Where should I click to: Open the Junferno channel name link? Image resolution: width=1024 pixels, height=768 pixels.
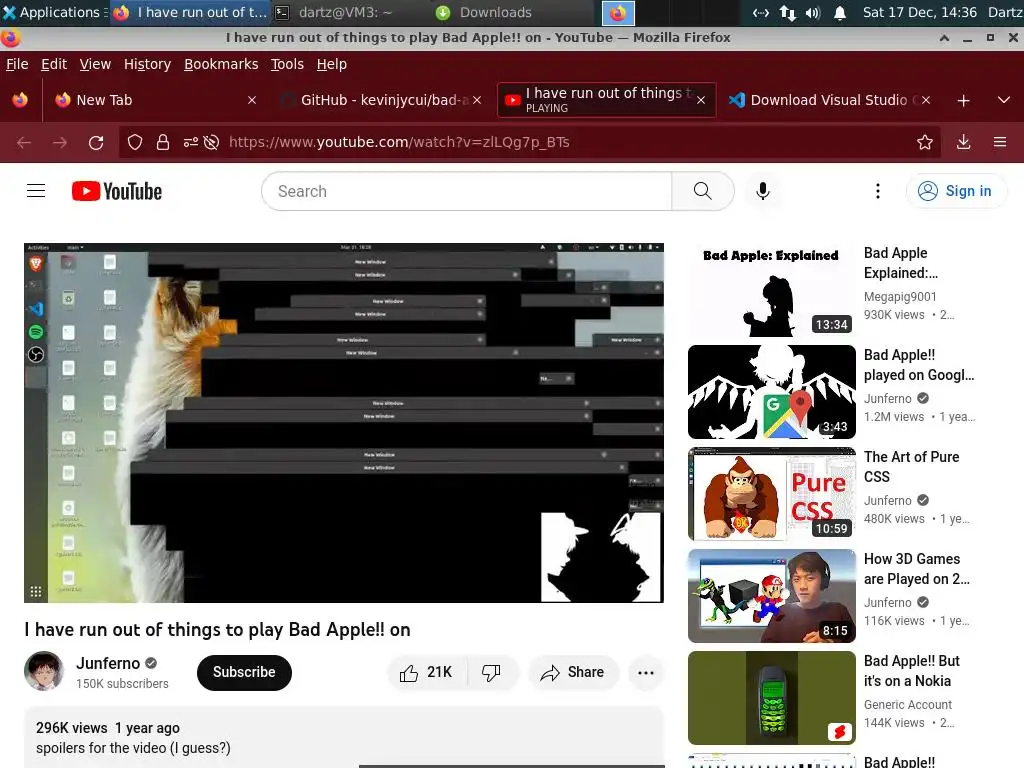coord(108,663)
